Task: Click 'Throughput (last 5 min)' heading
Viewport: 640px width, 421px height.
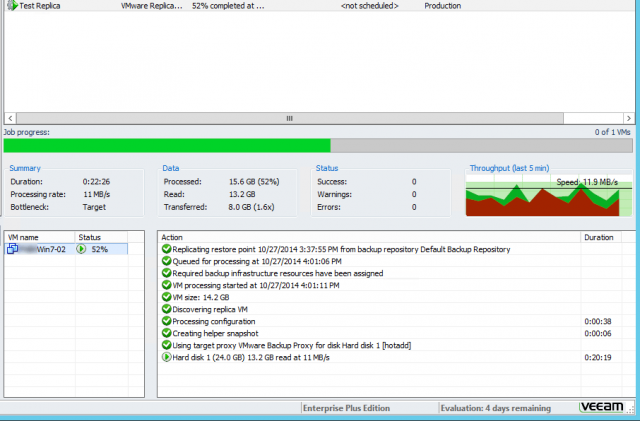Action: (509, 168)
